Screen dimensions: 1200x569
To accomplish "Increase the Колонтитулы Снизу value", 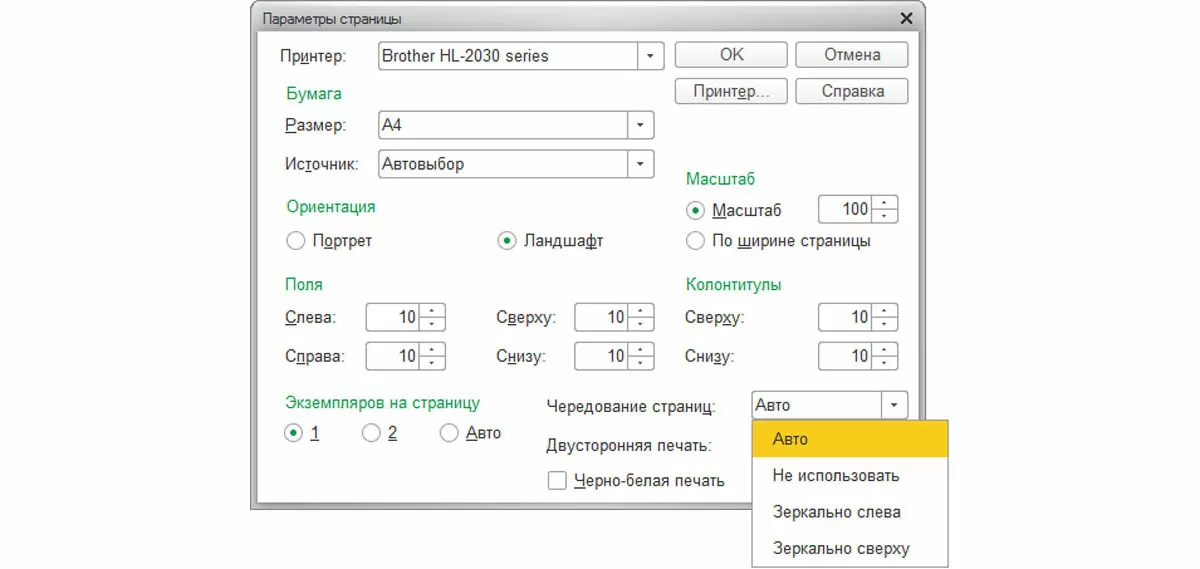I will tap(885, 349).
